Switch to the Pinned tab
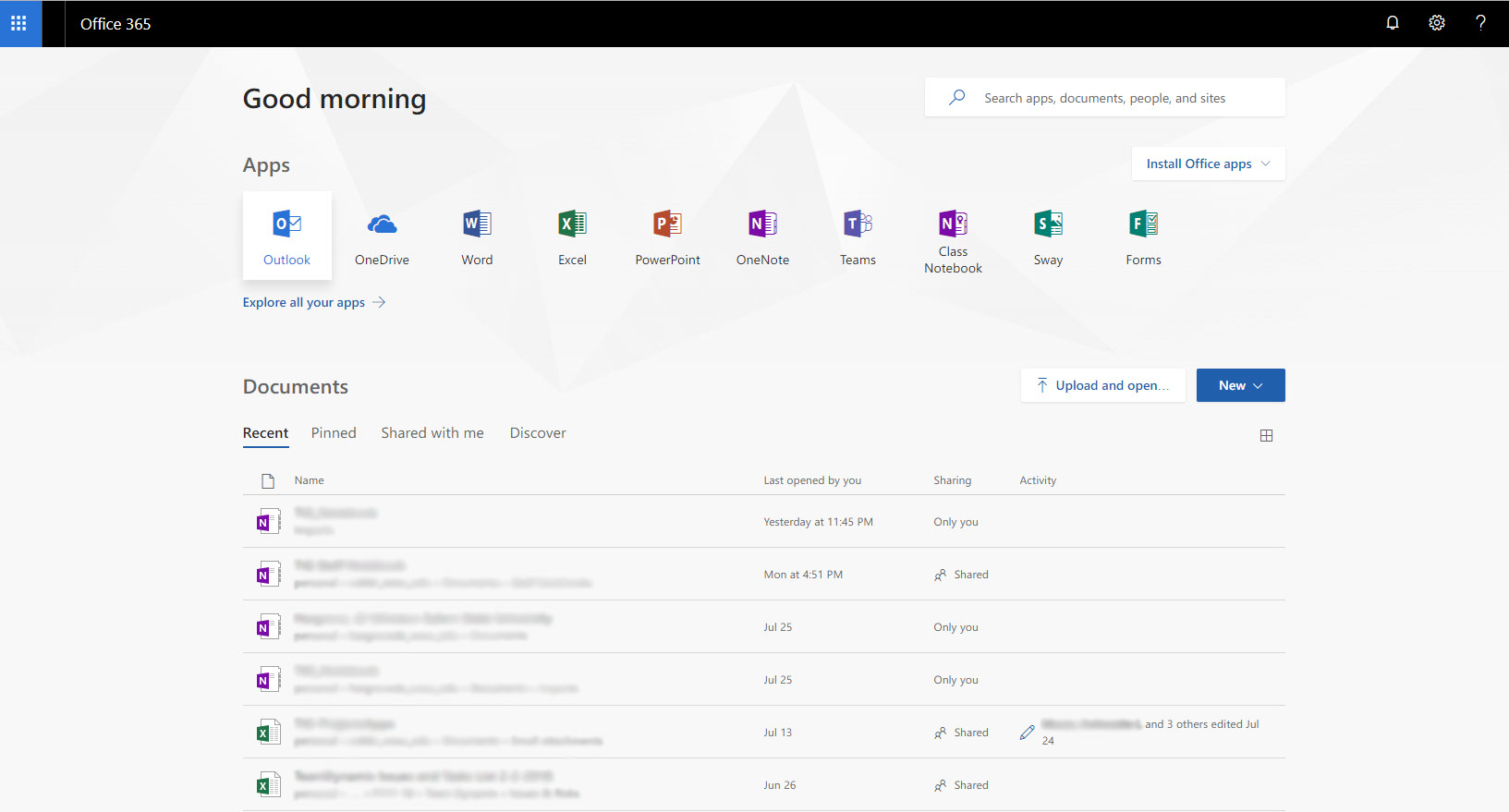The width and height of the screenshot is (1509, 812). coord(334,433)
